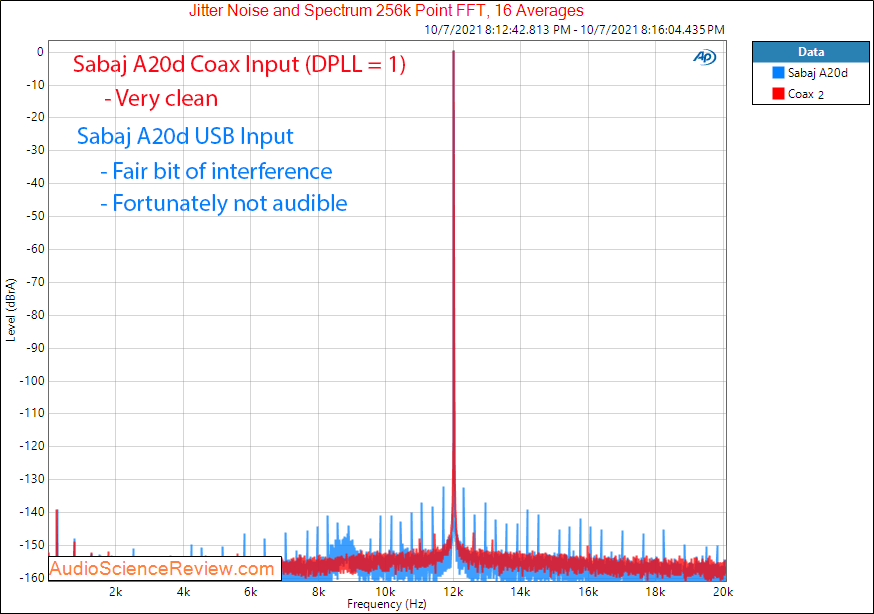The width and height of the screenshot is (874, 614).
Task: Click the "-90" level tick label
Action: pos(35,348)
